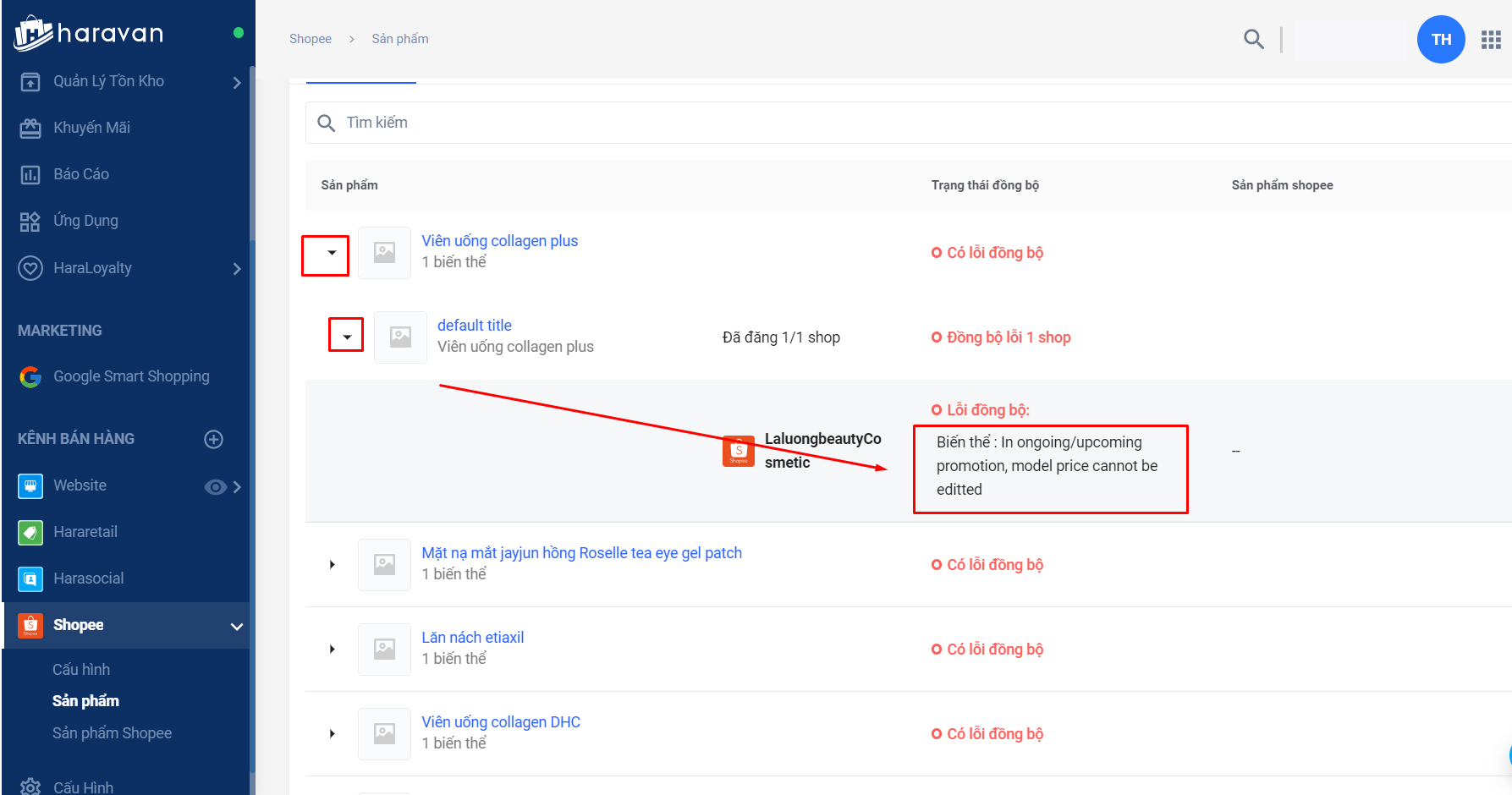This screenshot has height=795, width=1512.
Task: Collapse the Viên uống collagen plus row
Action: click(332, 253)
